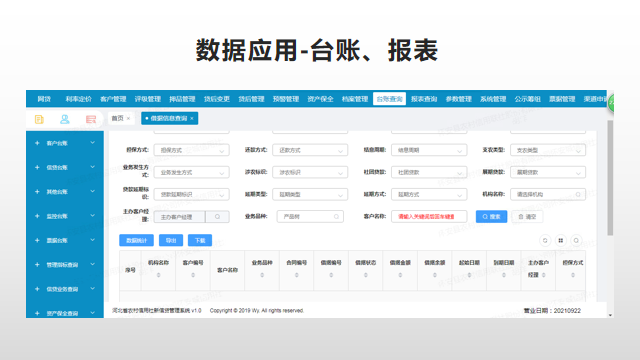Click the round search toggle icon above table

(576, 240)
